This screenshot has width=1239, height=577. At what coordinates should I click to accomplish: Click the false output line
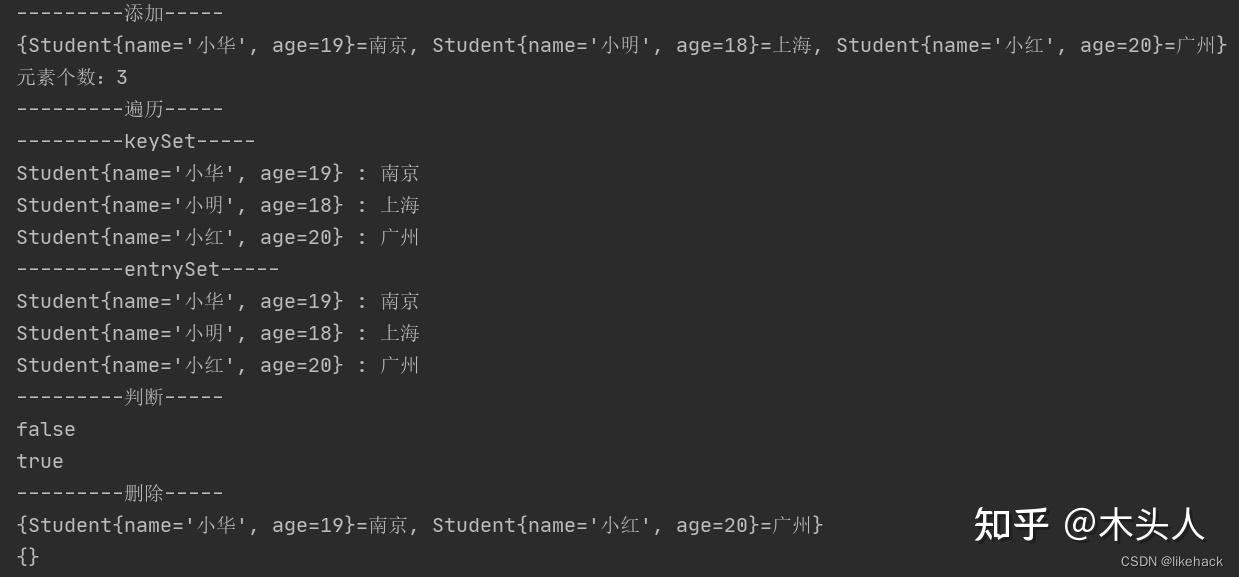[x=46, y=429]
